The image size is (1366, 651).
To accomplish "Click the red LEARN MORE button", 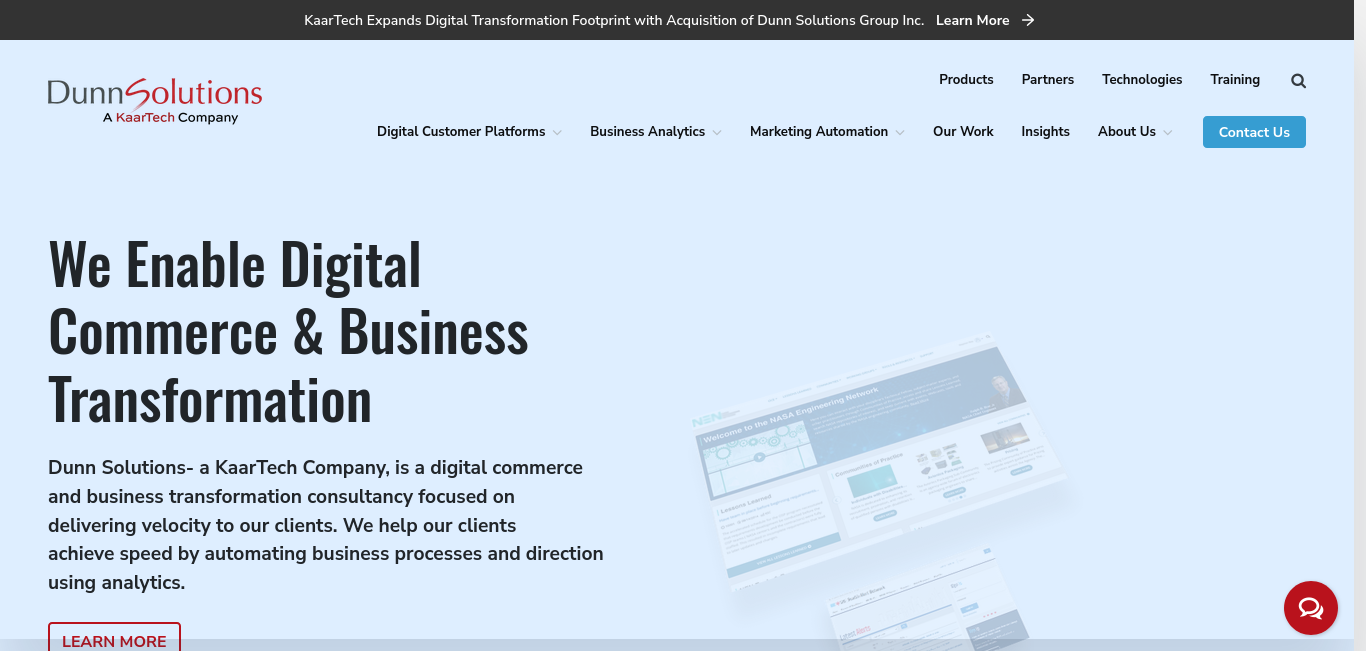I will [114, 637].
